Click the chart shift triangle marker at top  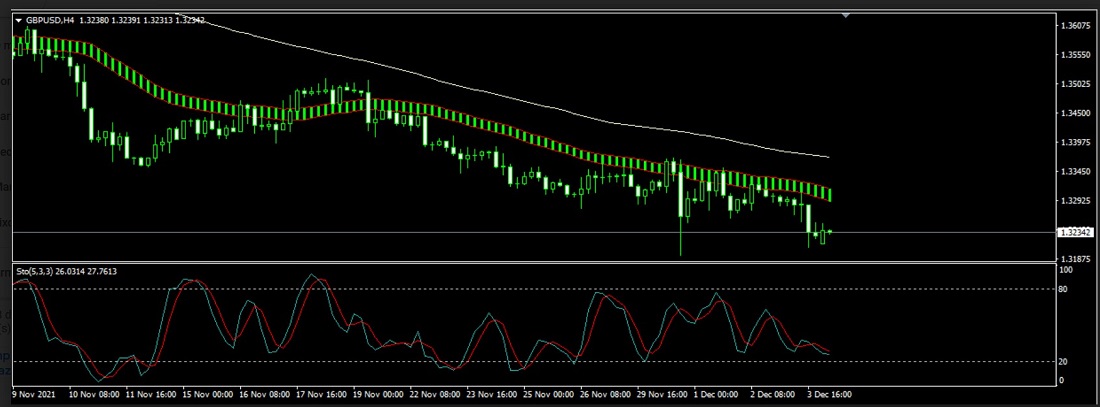pos(847,16)
